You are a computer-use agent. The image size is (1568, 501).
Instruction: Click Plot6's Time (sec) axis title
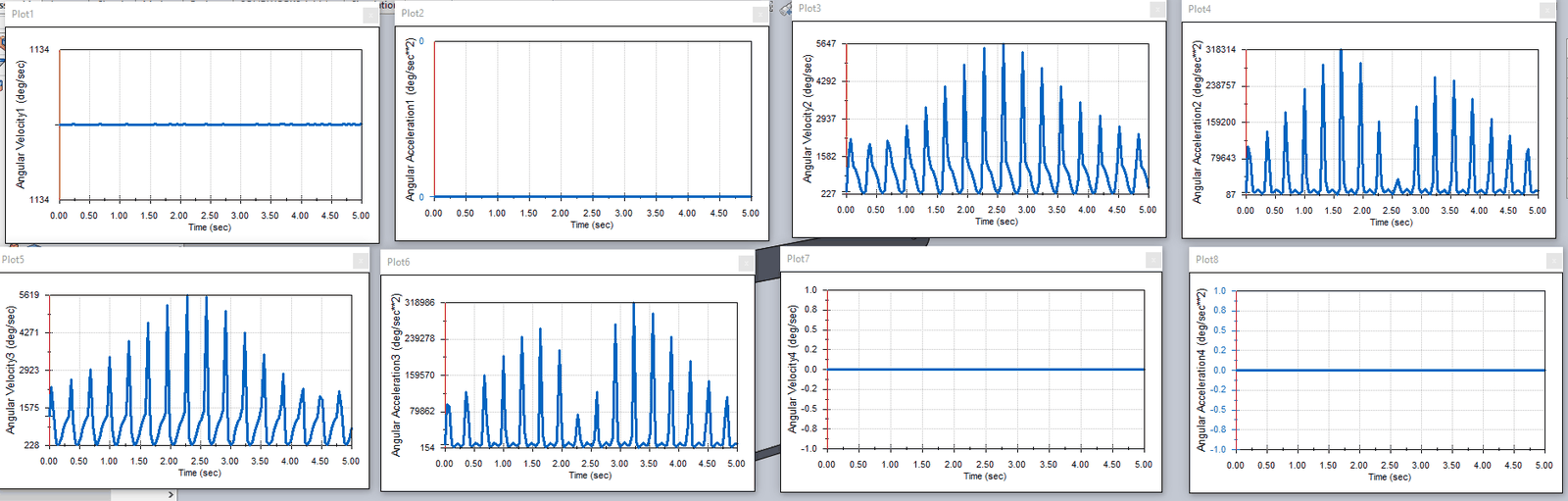click(x=590, y=476)
